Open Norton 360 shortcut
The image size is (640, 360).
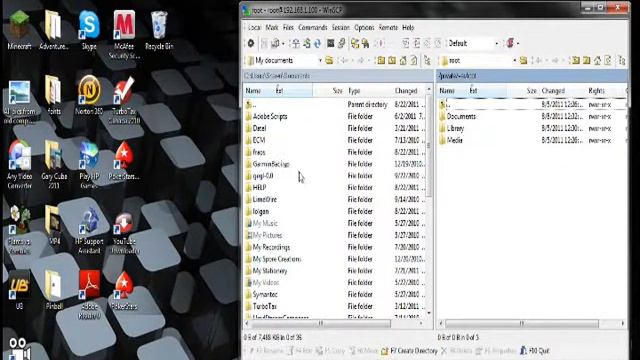click(x=89, y=95)
